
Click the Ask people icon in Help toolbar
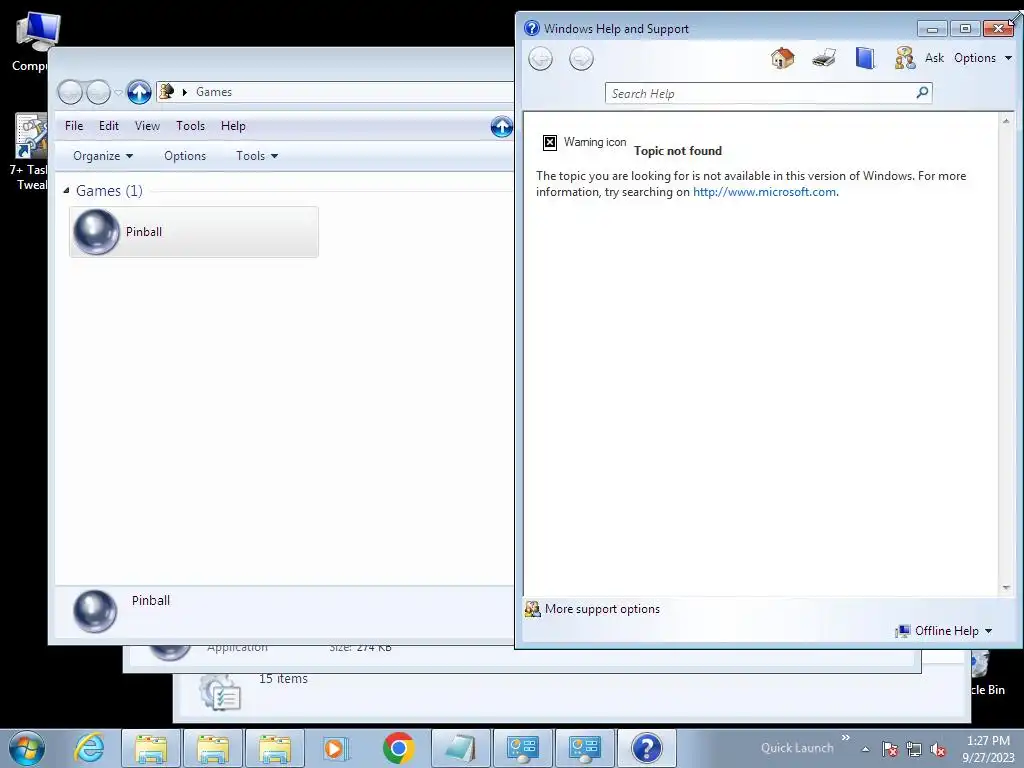[x=905, y=58]
